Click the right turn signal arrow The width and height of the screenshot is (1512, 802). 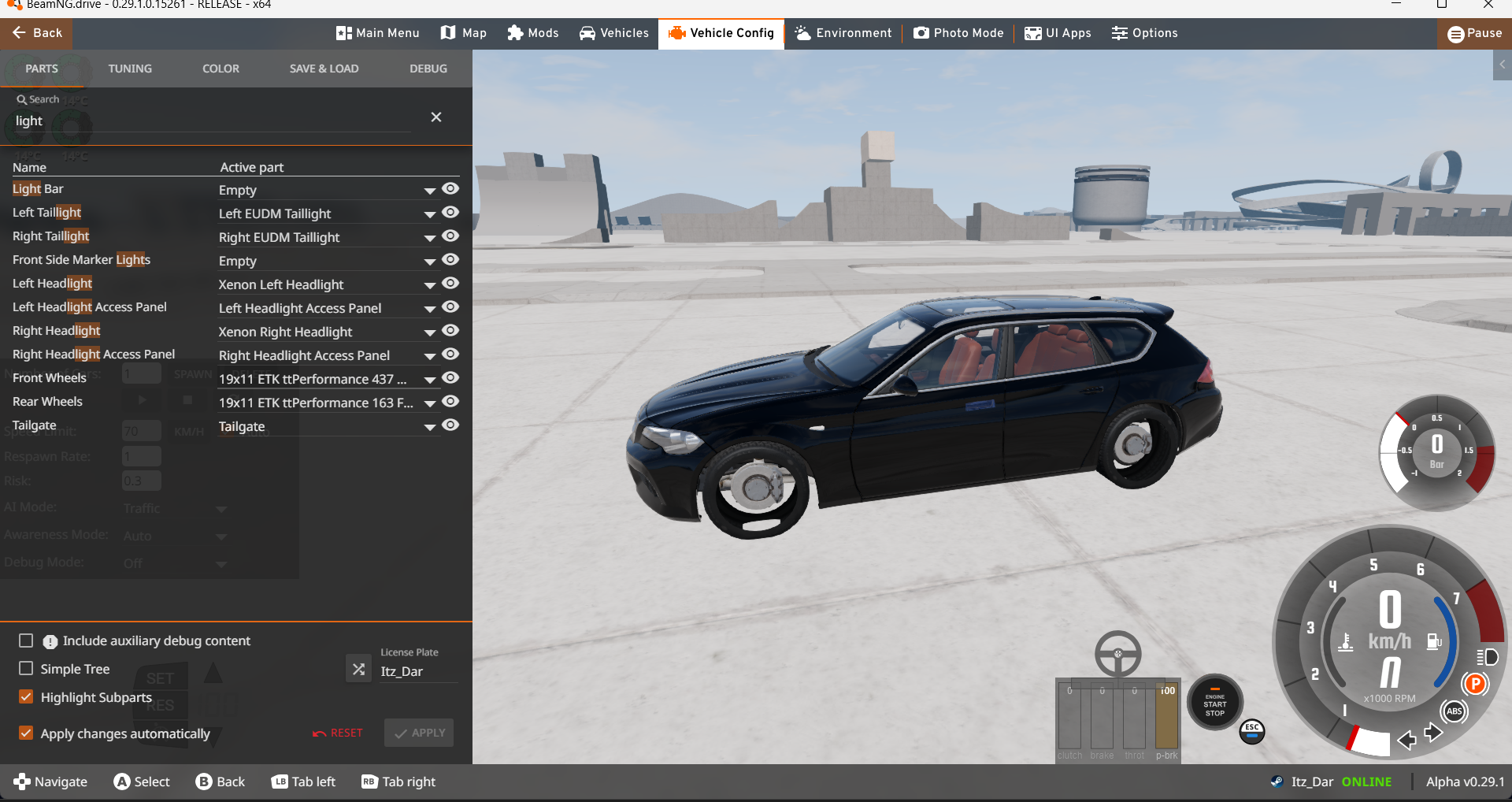point(1433,733)
